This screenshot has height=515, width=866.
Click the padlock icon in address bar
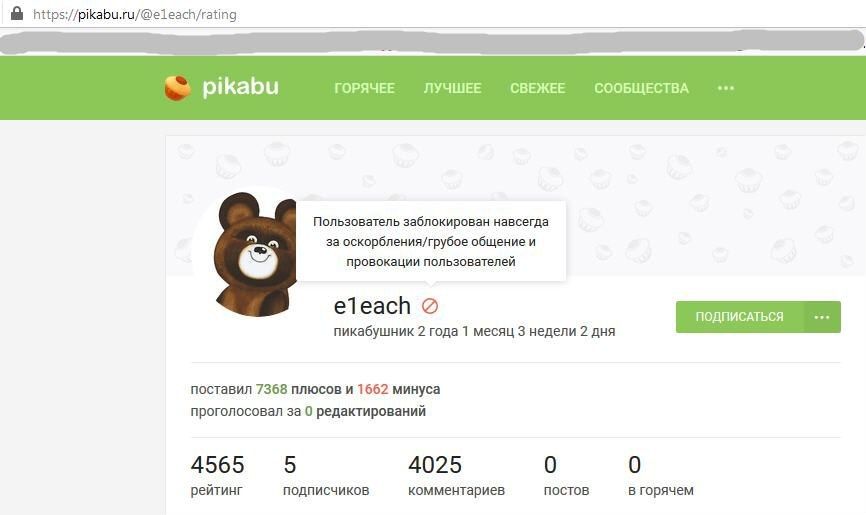[x=17, y=13]
